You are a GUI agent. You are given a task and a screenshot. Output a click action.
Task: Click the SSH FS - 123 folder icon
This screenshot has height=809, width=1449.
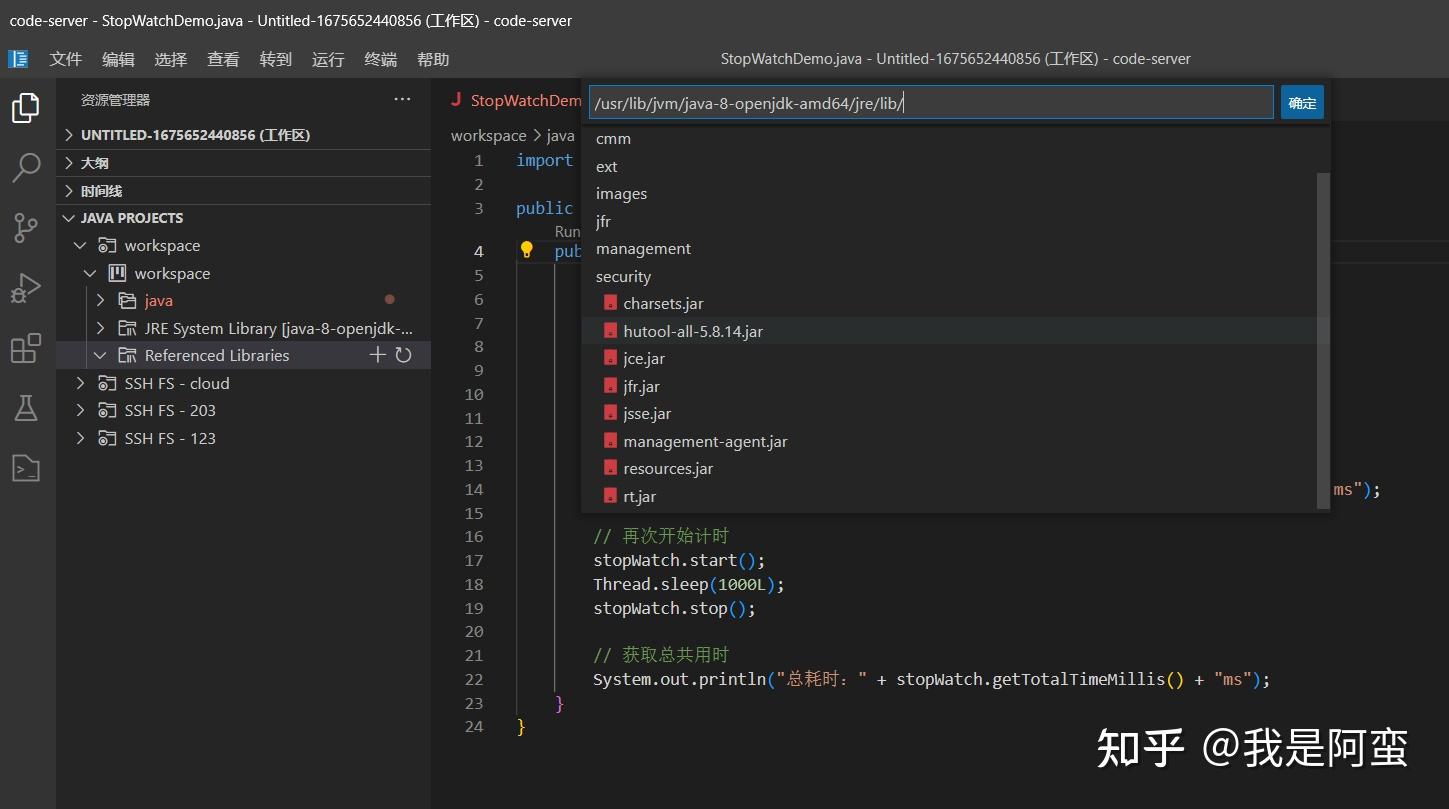[107, 438]
